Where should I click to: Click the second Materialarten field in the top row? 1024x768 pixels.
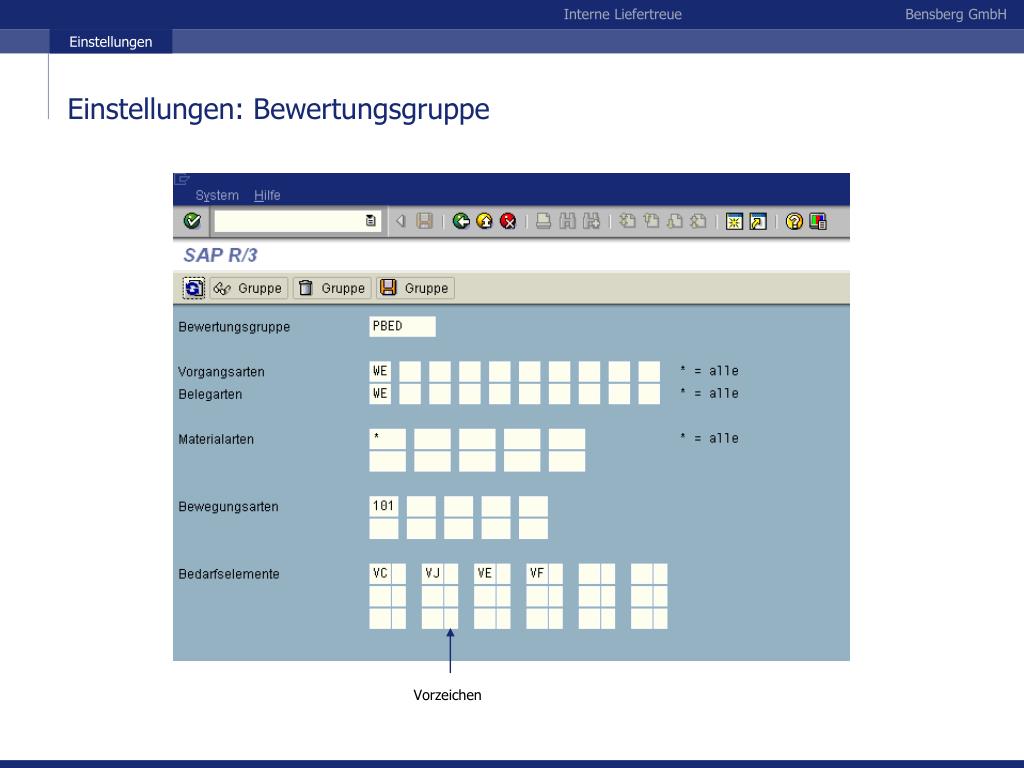[x=432, y=439]
